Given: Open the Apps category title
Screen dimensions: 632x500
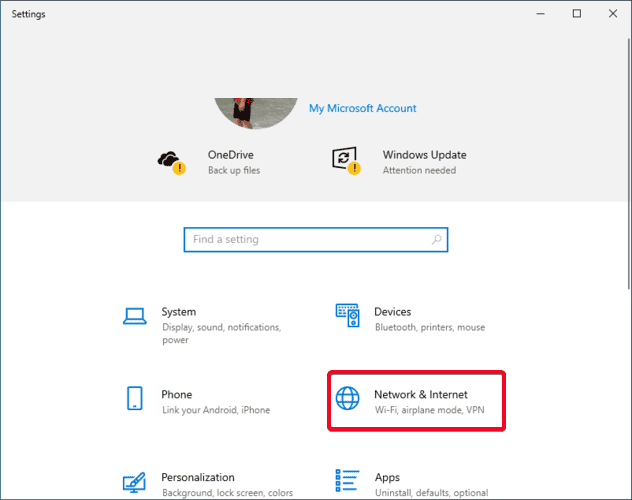Looking at the screenshot, I should coord(387,477).
